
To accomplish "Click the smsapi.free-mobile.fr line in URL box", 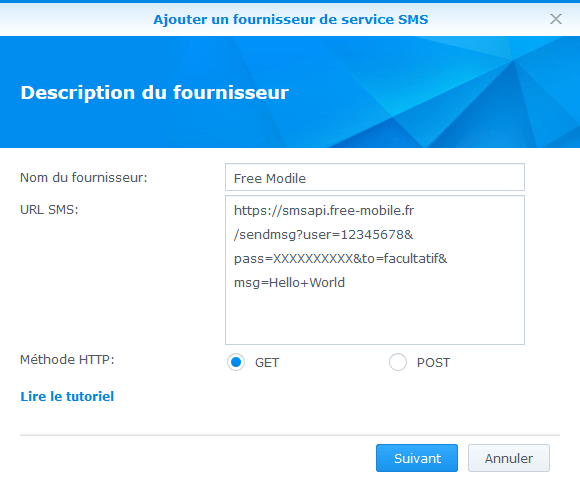I will coord(324,210).
